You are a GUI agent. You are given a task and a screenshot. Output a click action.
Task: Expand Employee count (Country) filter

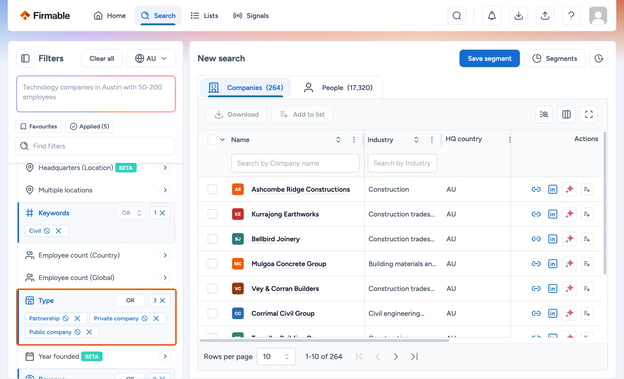(x=165, y=255)
